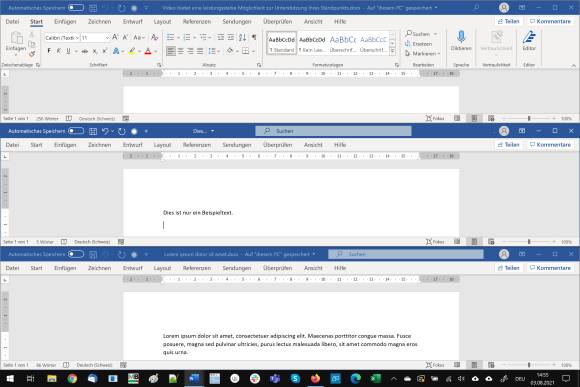
Task: Select the Standard style in the gallery
Action: tap(281, 43)
